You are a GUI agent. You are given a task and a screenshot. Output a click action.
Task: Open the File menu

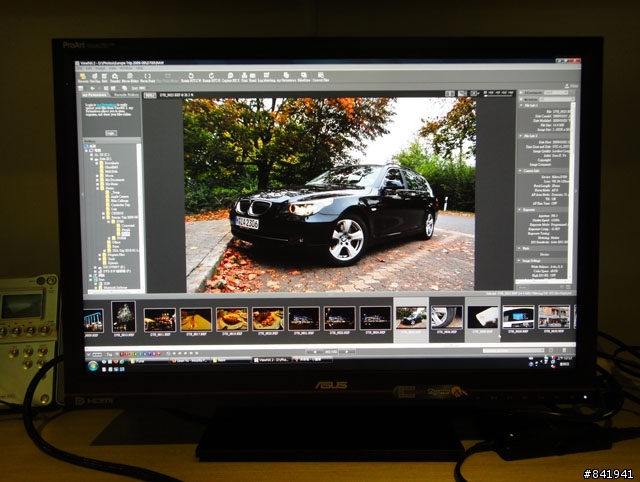[x=80, y=69]
